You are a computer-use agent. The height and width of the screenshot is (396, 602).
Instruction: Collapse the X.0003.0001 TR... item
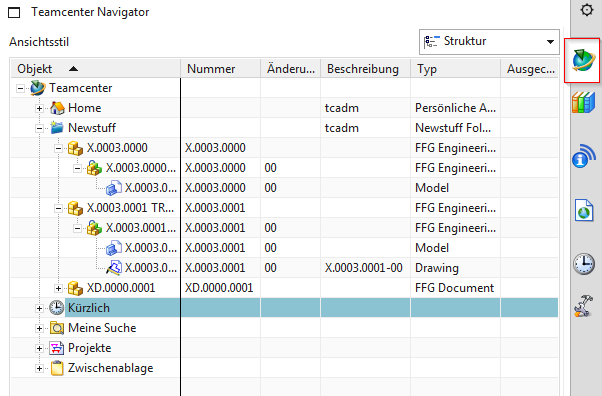(x=58, y=208)
